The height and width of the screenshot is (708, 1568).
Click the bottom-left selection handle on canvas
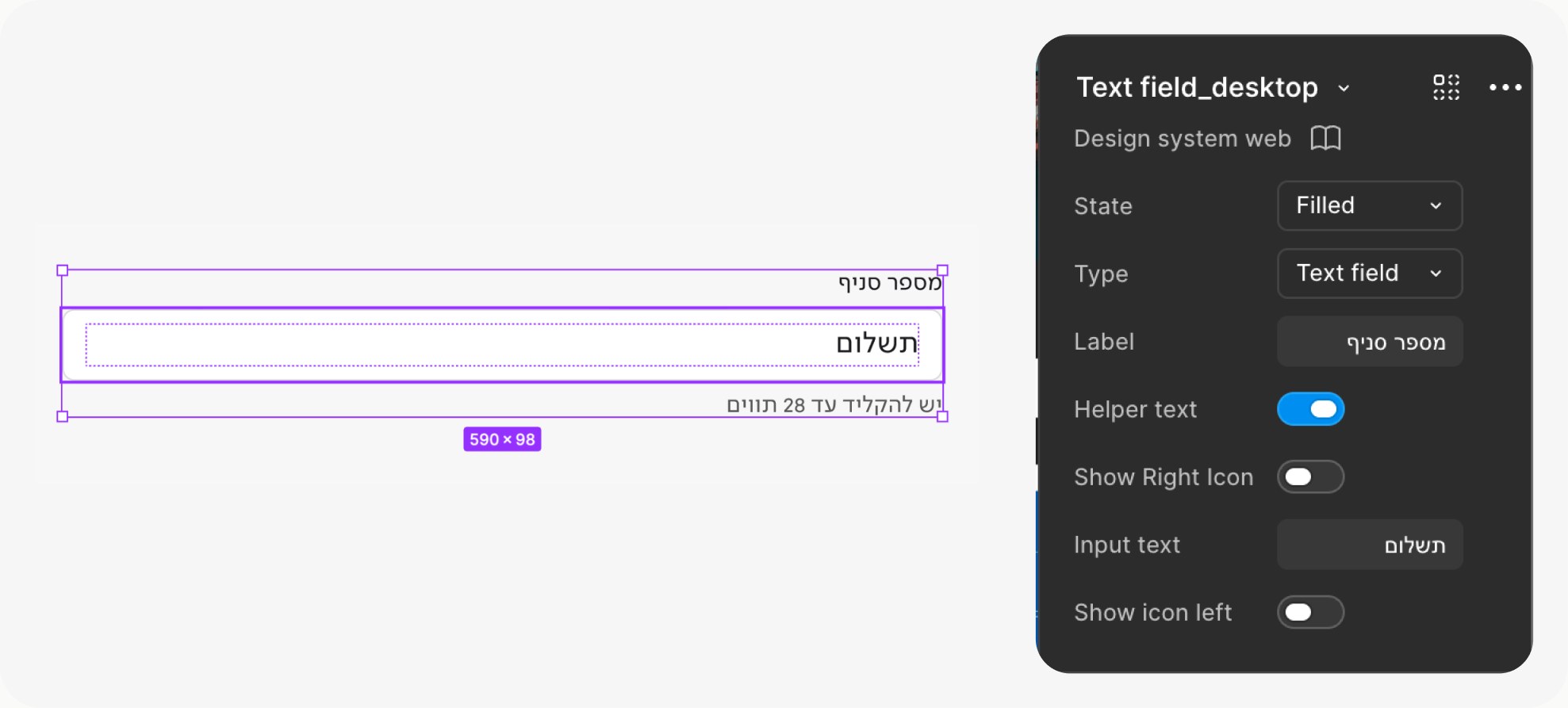pyautogui.click(x=63, y=416)
